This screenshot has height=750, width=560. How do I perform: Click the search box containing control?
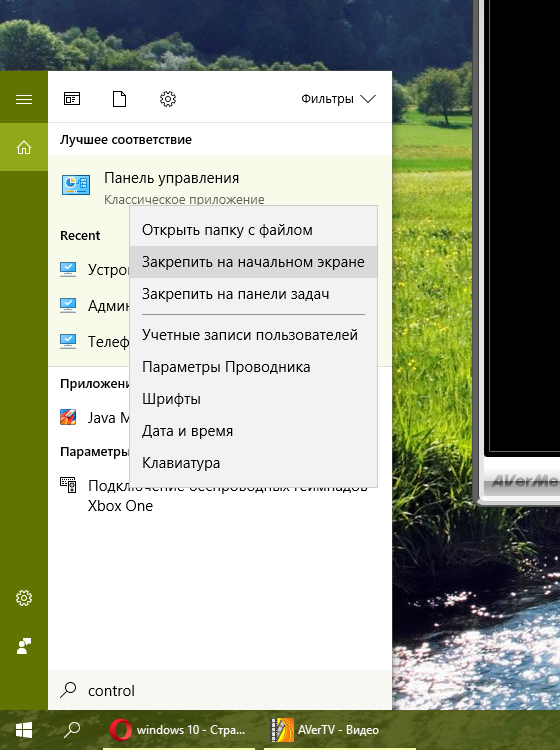pyautogui.click(x=220, y=690)
